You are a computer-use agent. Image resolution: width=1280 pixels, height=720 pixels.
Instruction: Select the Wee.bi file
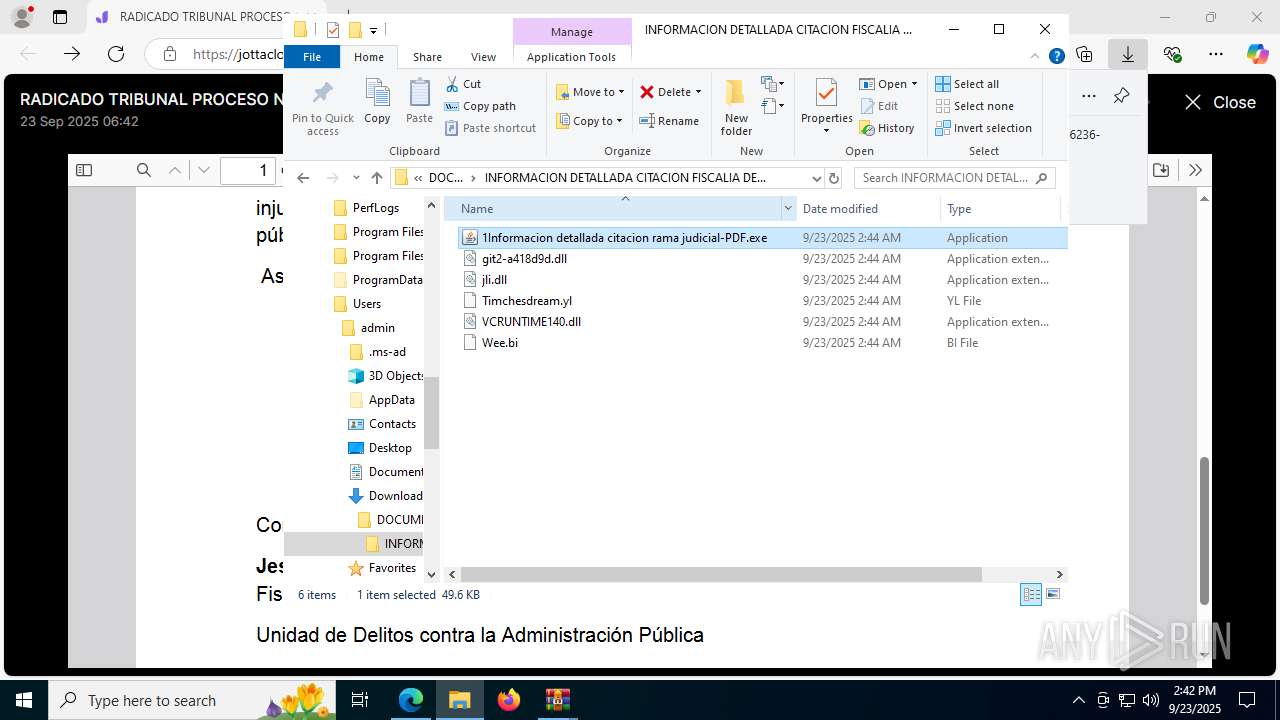[x=500, y=343]
